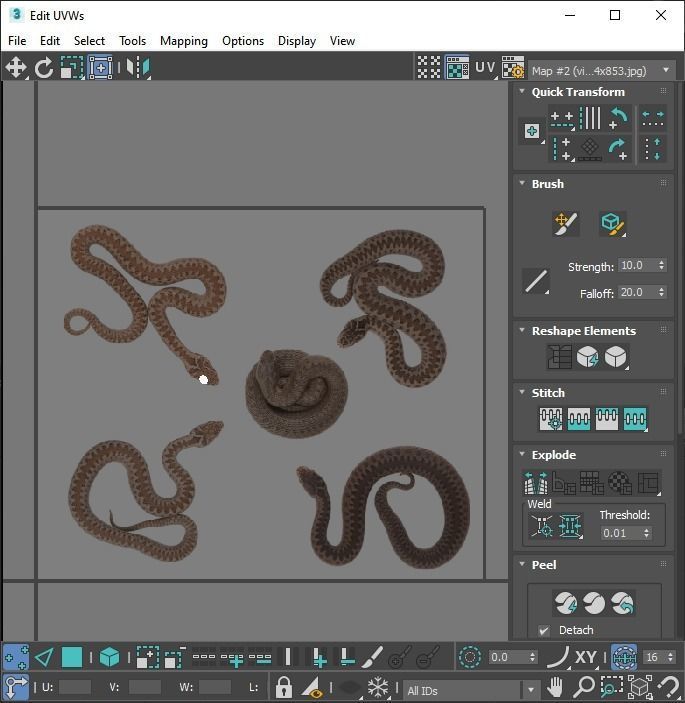This screenshot has width=685, height=703.
Task: Click the Relax brush icon
Action: [x=612, y=224]
